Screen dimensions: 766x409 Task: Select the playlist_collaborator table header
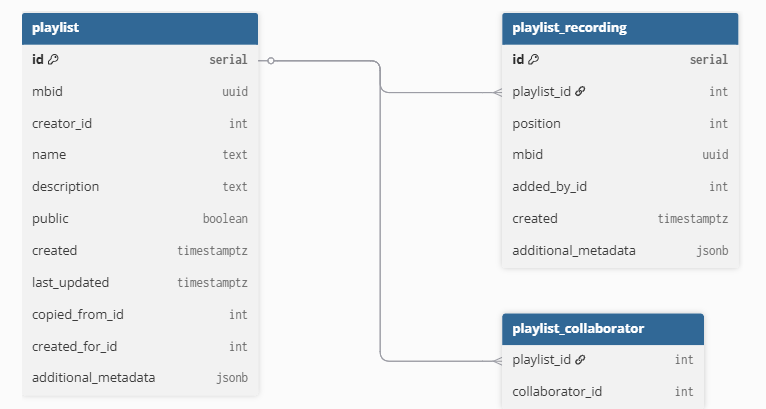click(x=603, y=328)
